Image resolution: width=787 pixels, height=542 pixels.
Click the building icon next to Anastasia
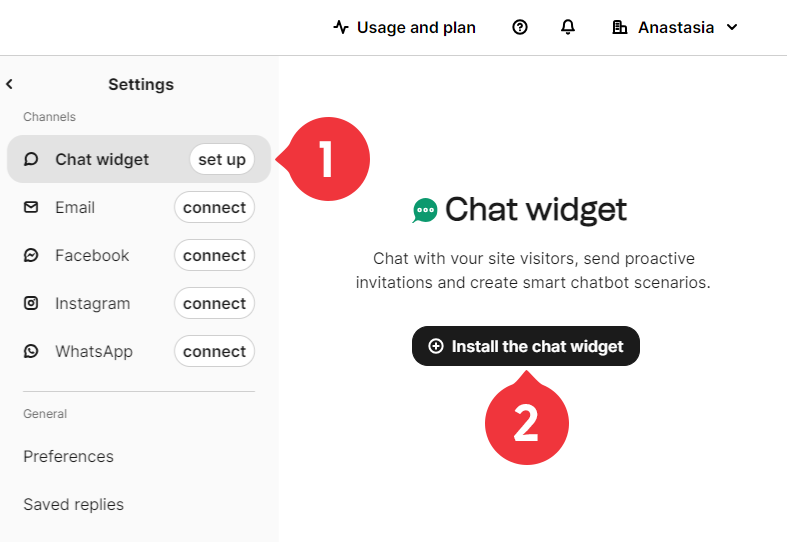click(620, 27)
